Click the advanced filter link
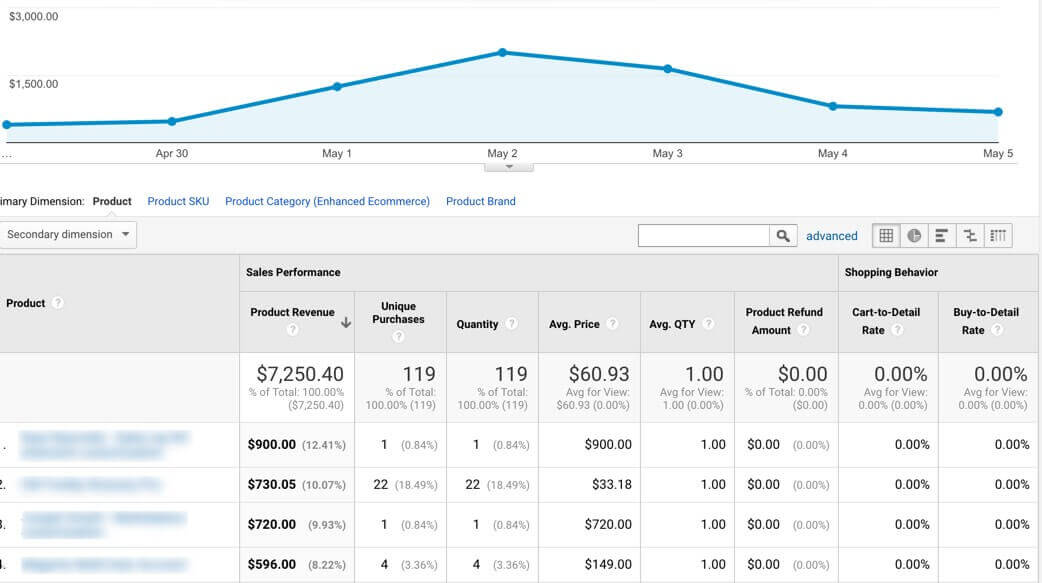Image resolution: width=1042 pixels, height=583 pixels. (832, 235)
